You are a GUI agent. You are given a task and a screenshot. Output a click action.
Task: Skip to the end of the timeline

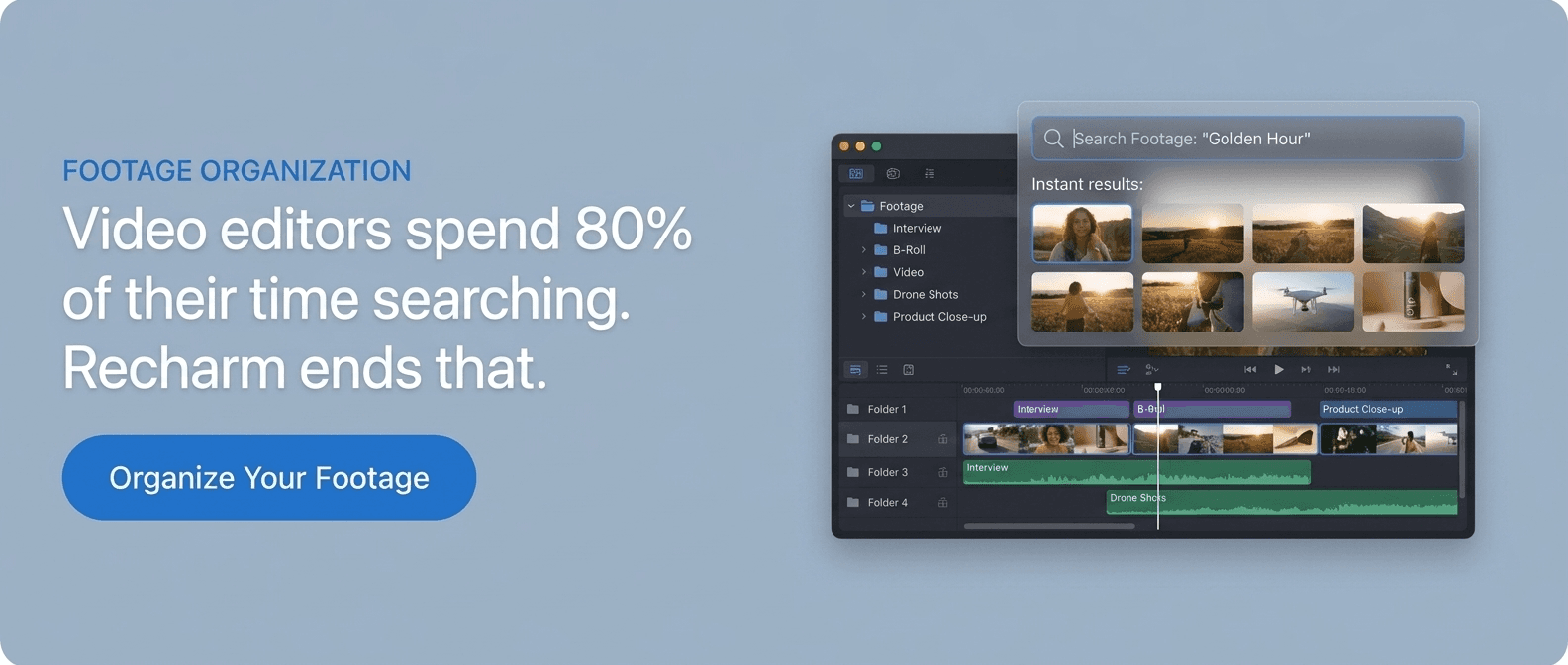pos(1334,370)
